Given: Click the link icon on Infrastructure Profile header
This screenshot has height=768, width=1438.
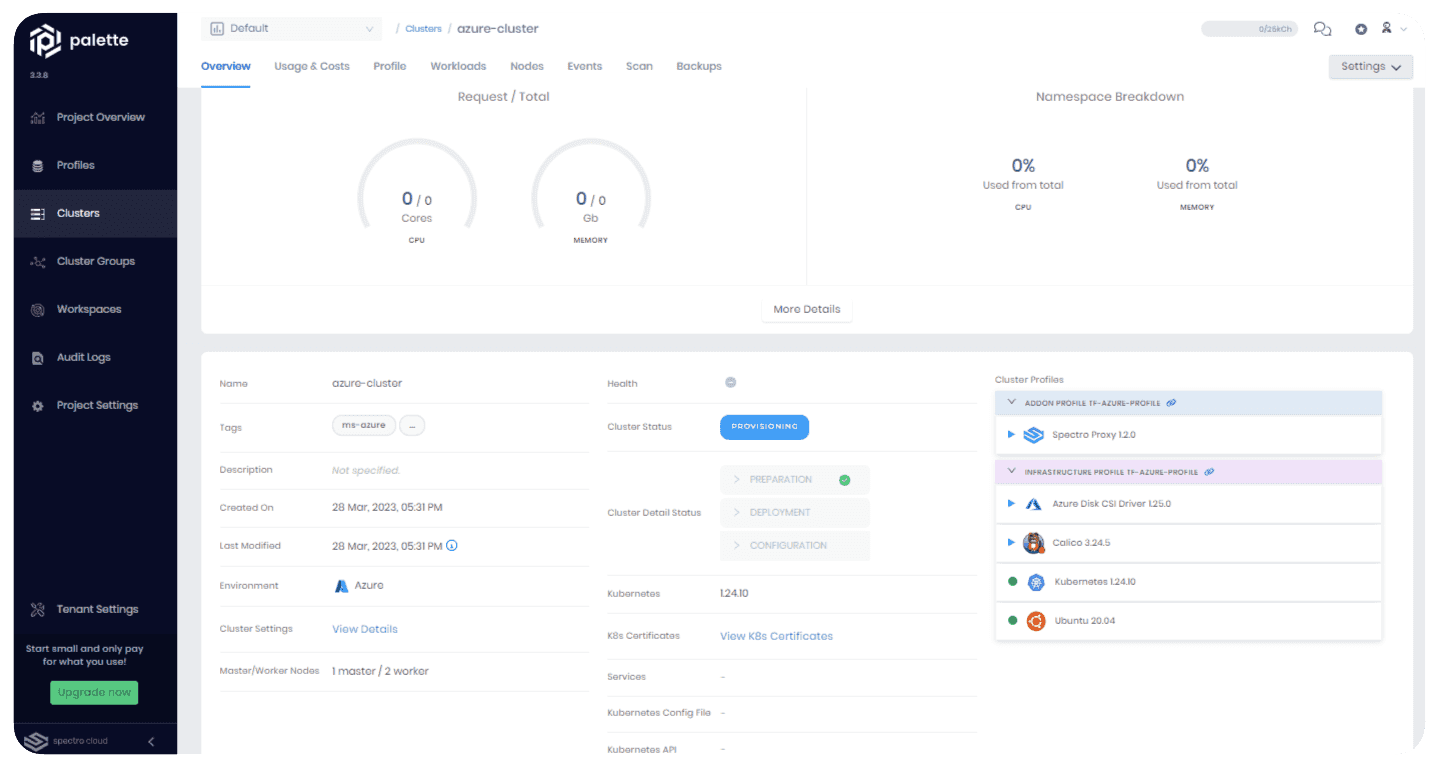Looking at the screenshot, I should point(1209,472).
